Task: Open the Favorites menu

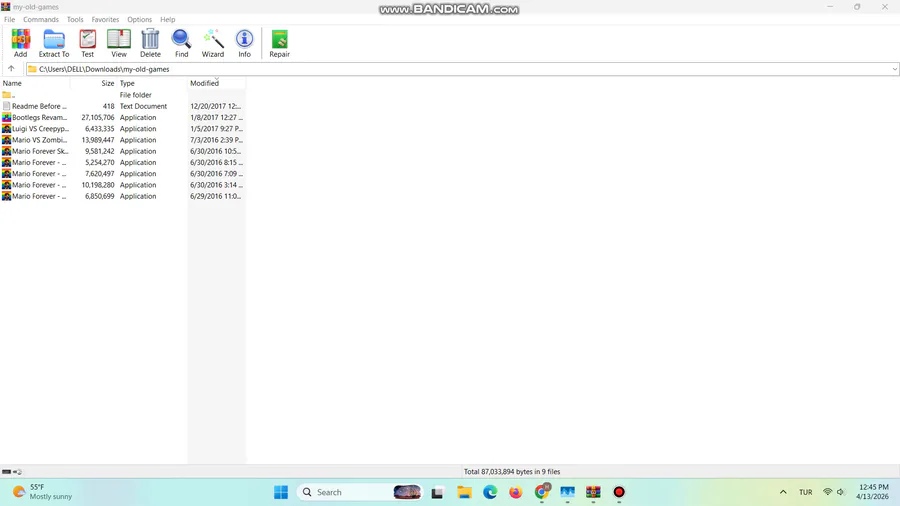Action: tap(105, 20)
